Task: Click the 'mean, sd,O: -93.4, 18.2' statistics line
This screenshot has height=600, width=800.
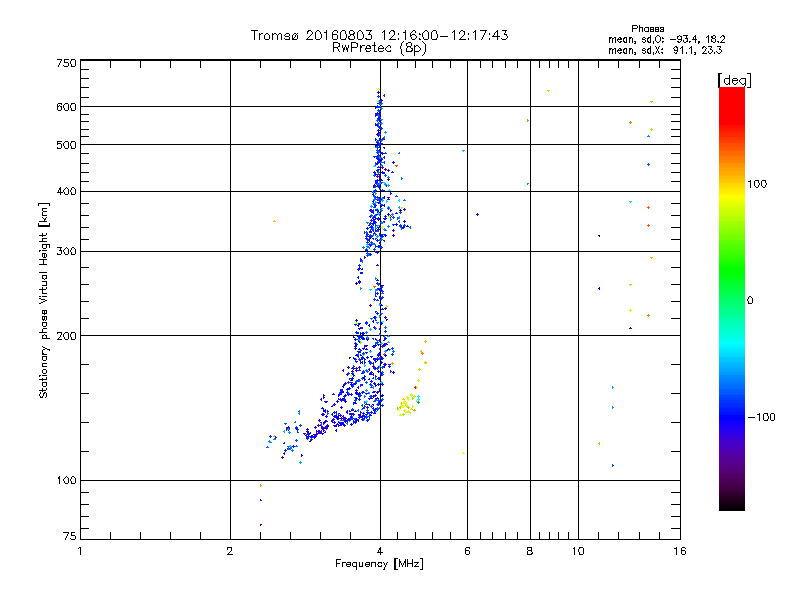Action: click(666, 39)
